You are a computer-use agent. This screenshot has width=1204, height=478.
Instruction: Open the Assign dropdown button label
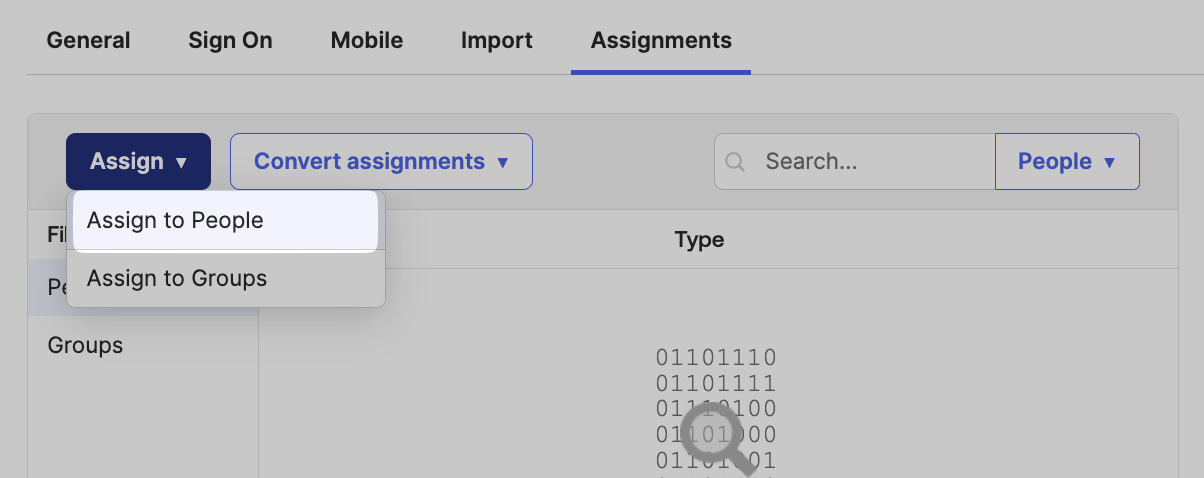pyautogui.click(x=127, y=162)
